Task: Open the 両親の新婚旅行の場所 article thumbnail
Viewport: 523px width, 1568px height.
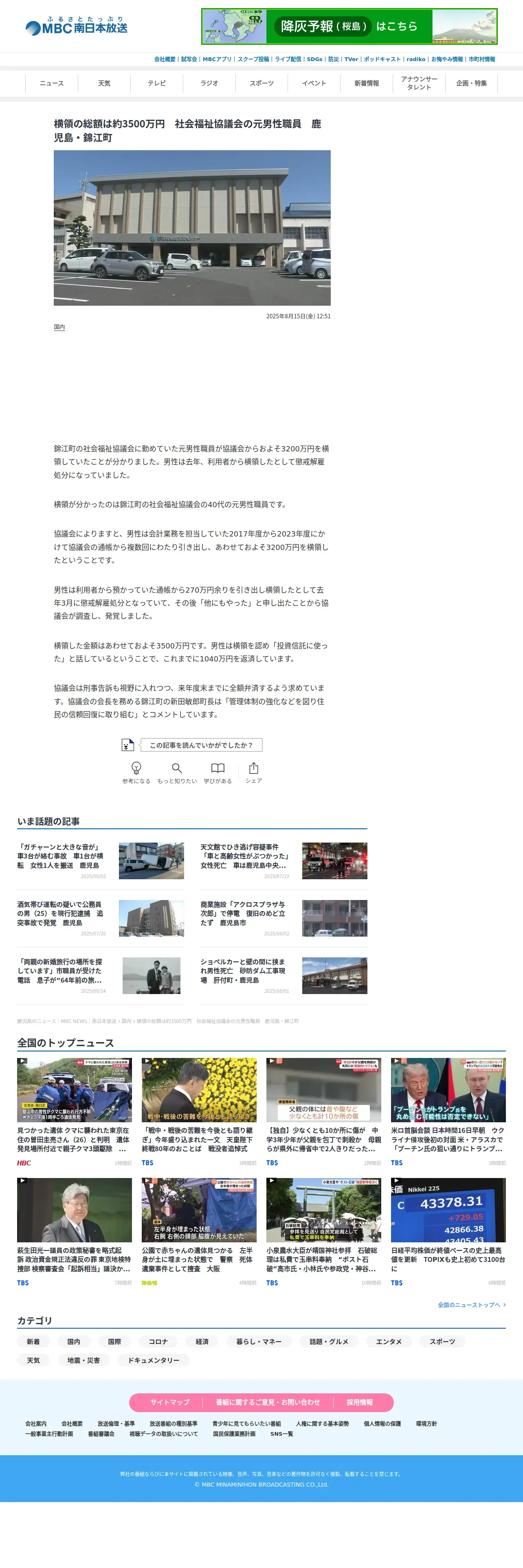Action: (x=152, y=975)
